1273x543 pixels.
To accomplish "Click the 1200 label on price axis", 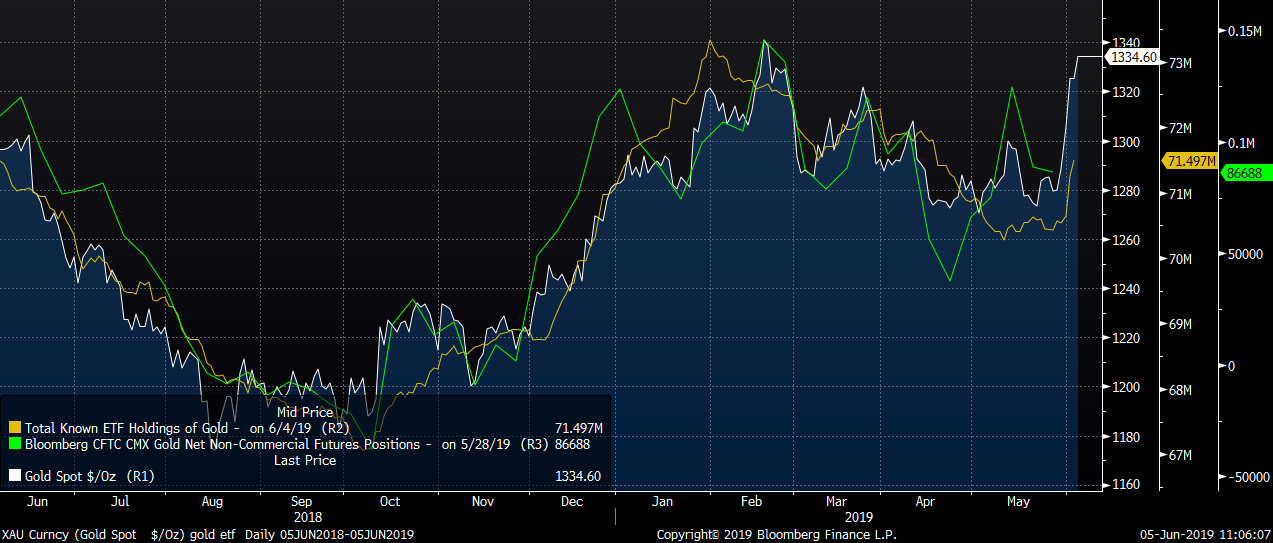I will click(x=1126, y=388).
